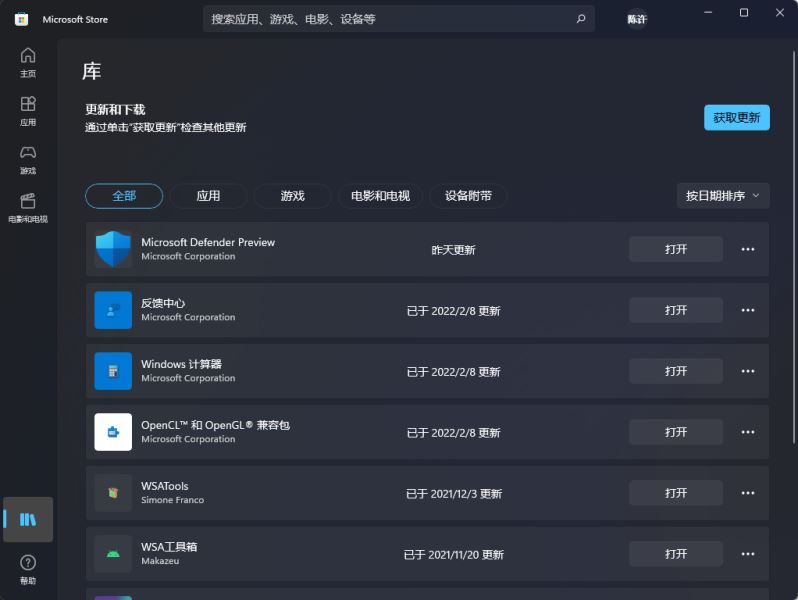Click the 昨天更新 status text
Screen dimensions: 798x600
[x=453, y=250]
